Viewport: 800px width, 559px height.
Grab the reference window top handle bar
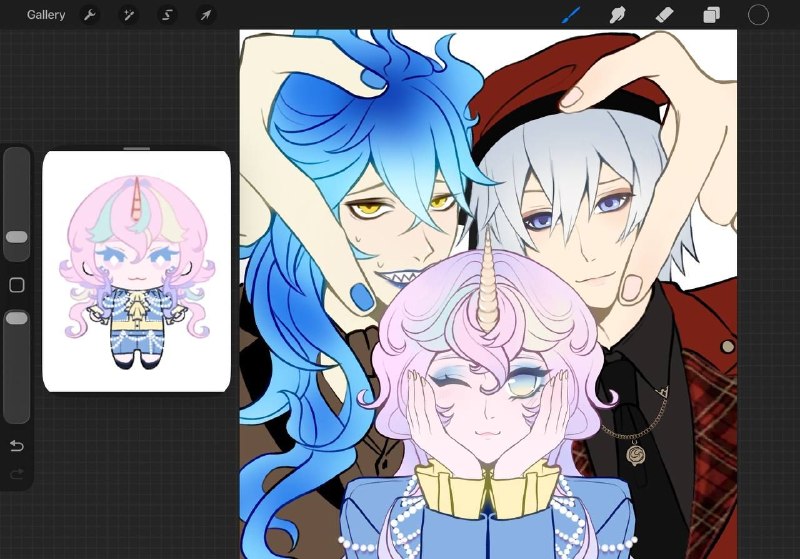137,148
